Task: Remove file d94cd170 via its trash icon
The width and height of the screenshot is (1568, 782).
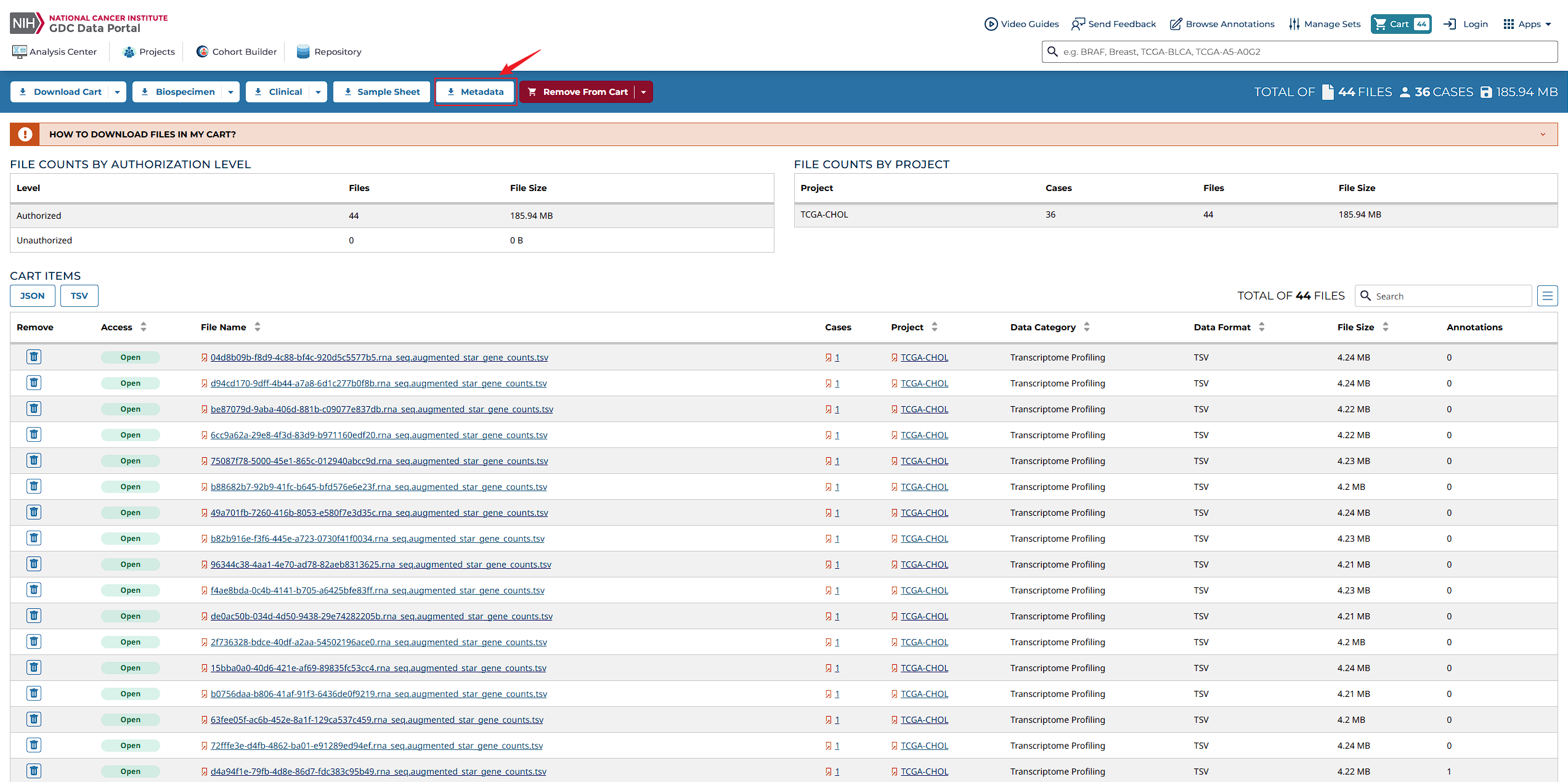Action: coord(34,383)
